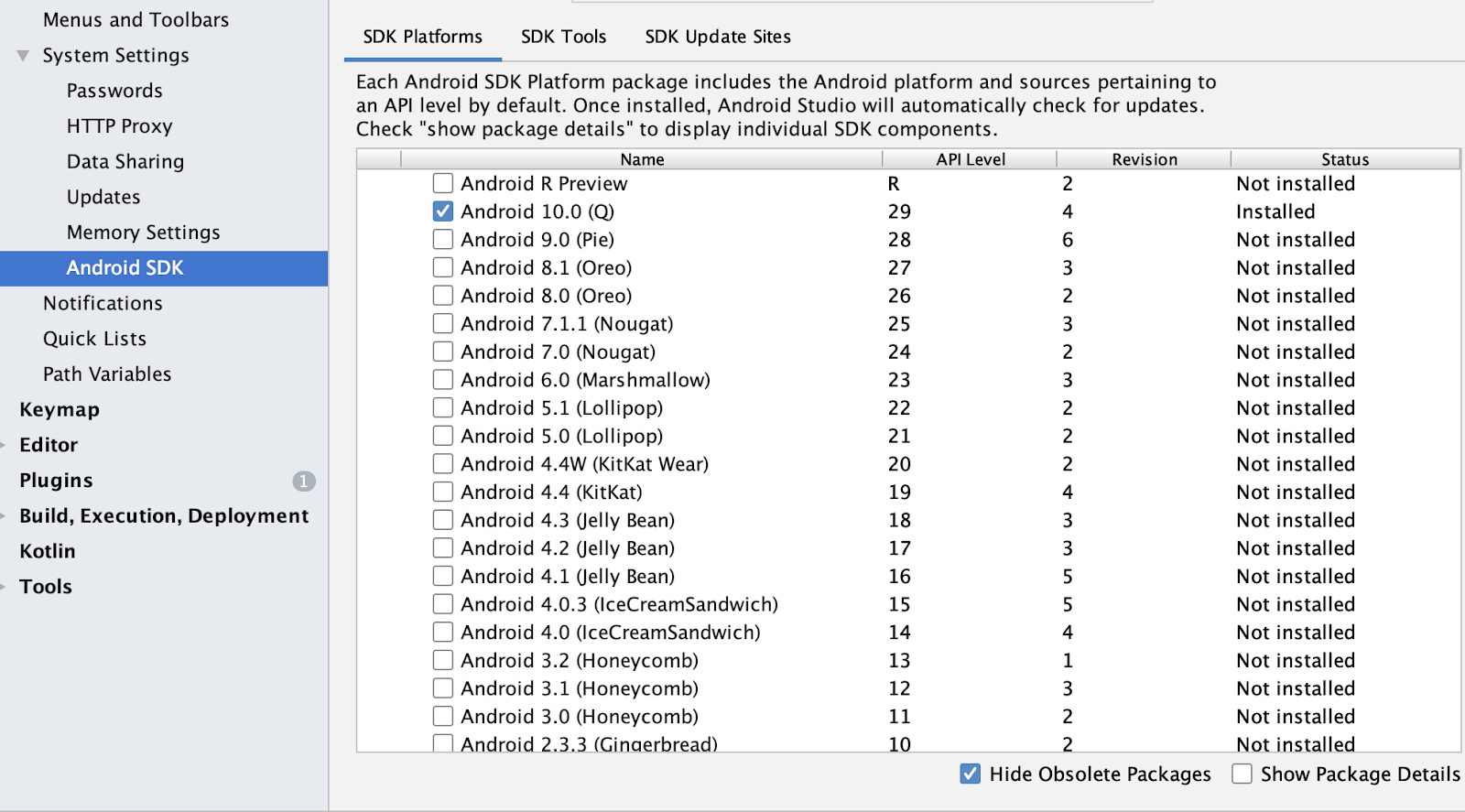Collapse the System Settings tree arrow
Image resolution: width=1465 pixels, height=812 pixels.
coord(24,56)
